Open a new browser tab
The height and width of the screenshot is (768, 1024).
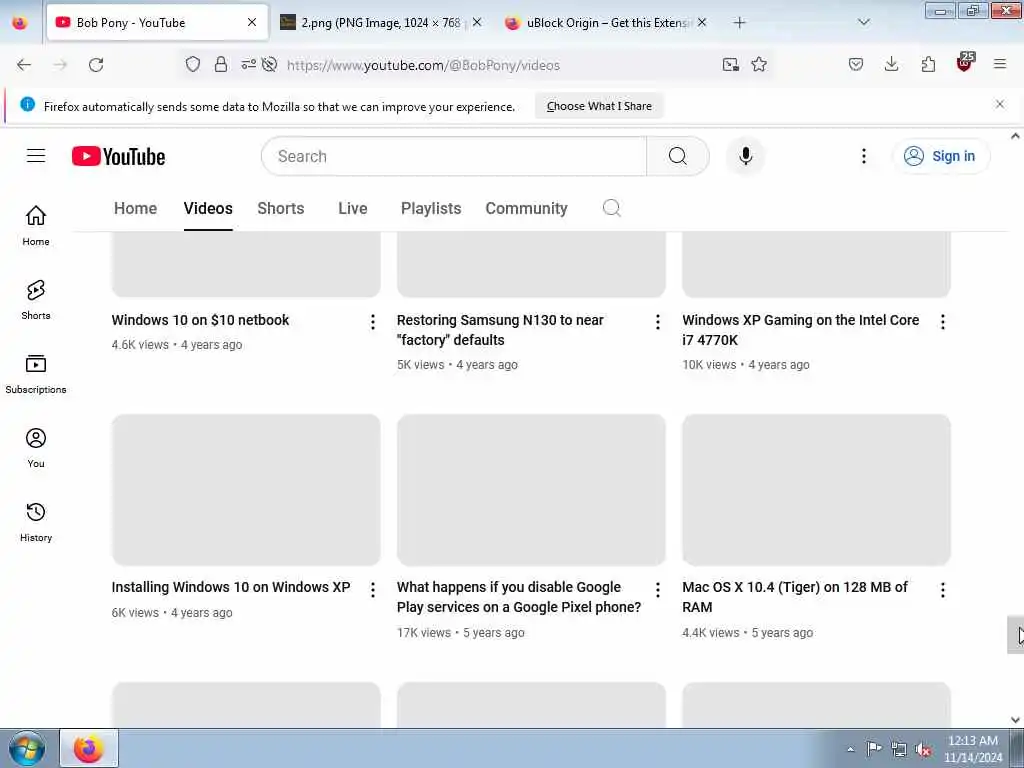point(739,23)
